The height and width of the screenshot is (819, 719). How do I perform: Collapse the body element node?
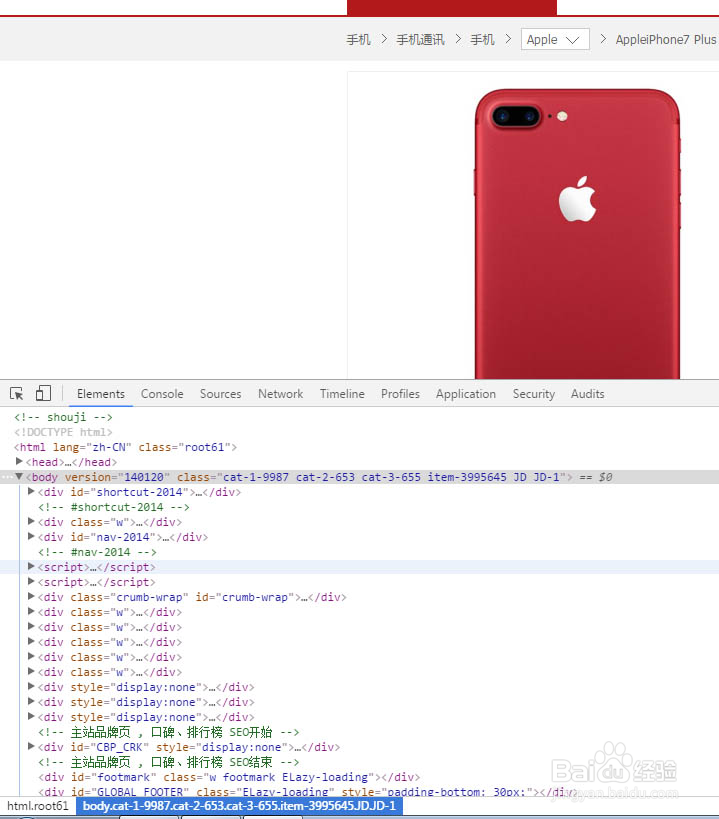(19, 476)
